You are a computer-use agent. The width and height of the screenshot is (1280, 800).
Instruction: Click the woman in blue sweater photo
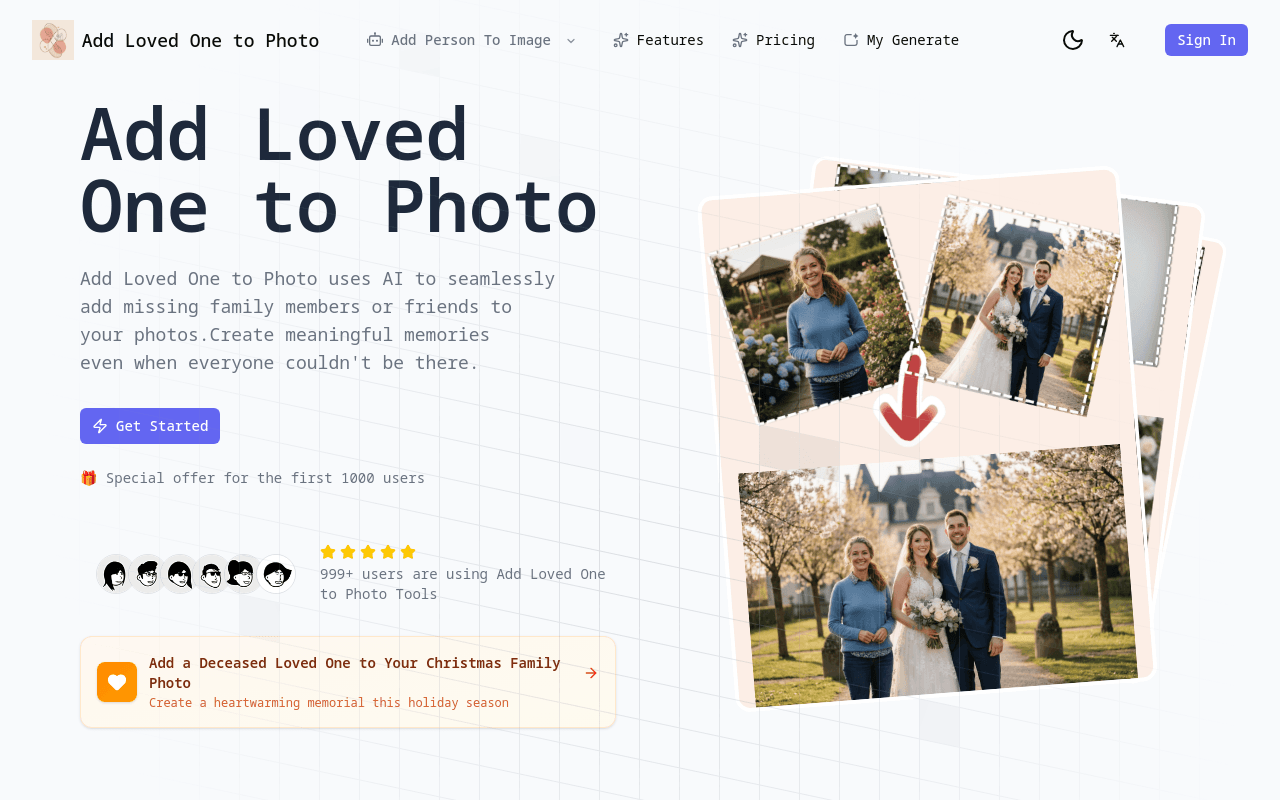point(812,315)
